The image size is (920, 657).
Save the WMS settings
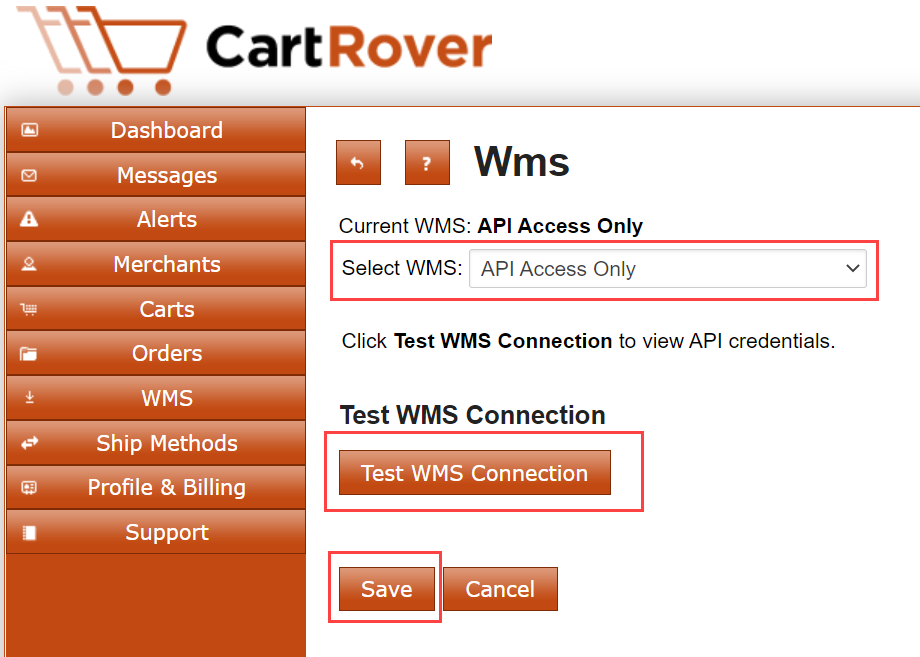pos(387,589)
